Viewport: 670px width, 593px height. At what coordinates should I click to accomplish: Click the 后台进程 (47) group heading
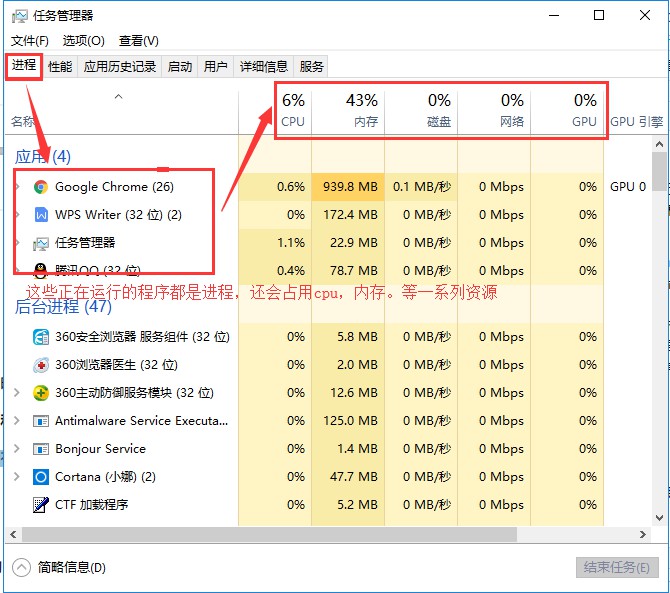click(63, 307)
